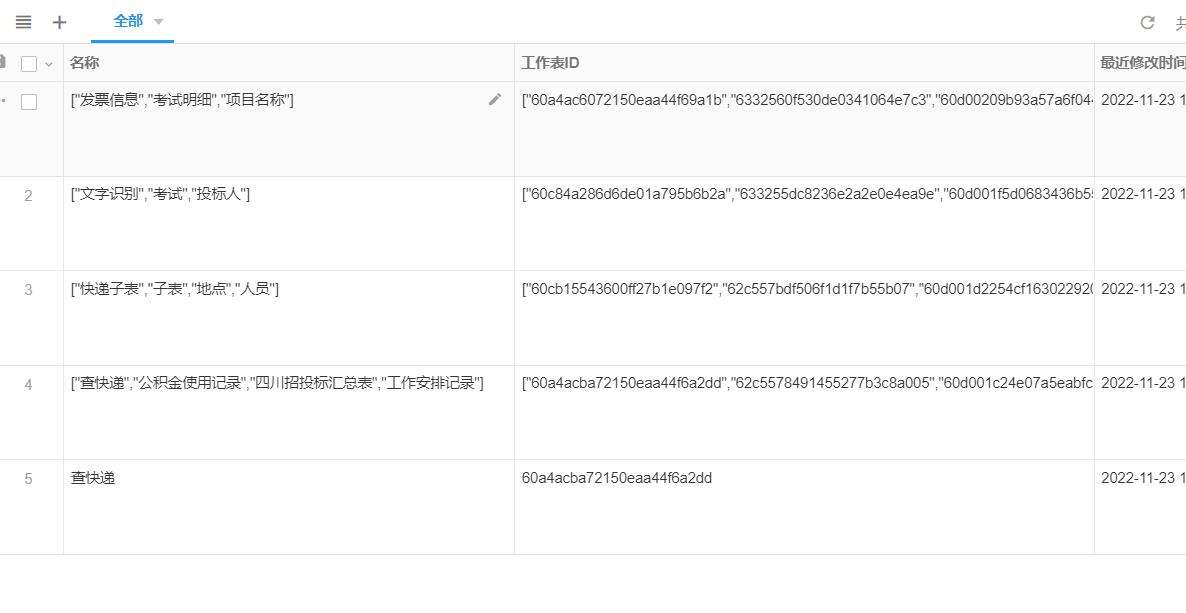Check the first row's checkbox
This screenshot has height=613, width=1186.
click(x=29, y=101)
